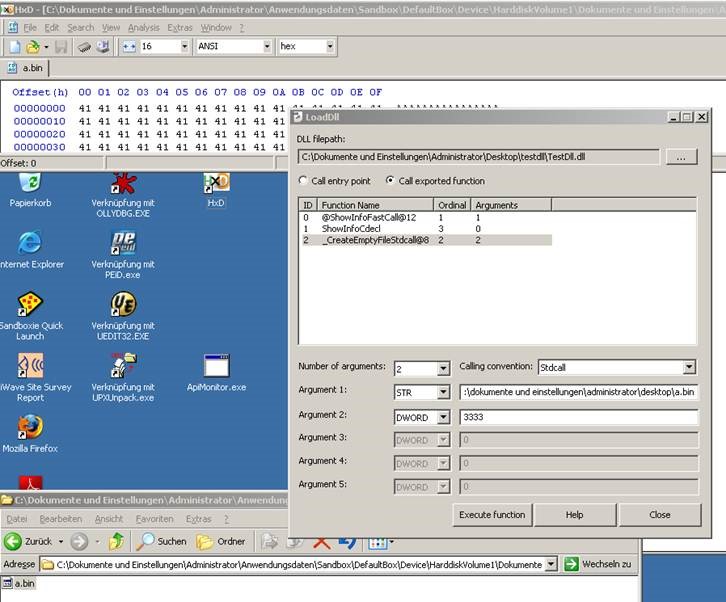The image size is (726, 602).
Task: Click the views icon in Explorer toolbar
Action: [377, 542]
